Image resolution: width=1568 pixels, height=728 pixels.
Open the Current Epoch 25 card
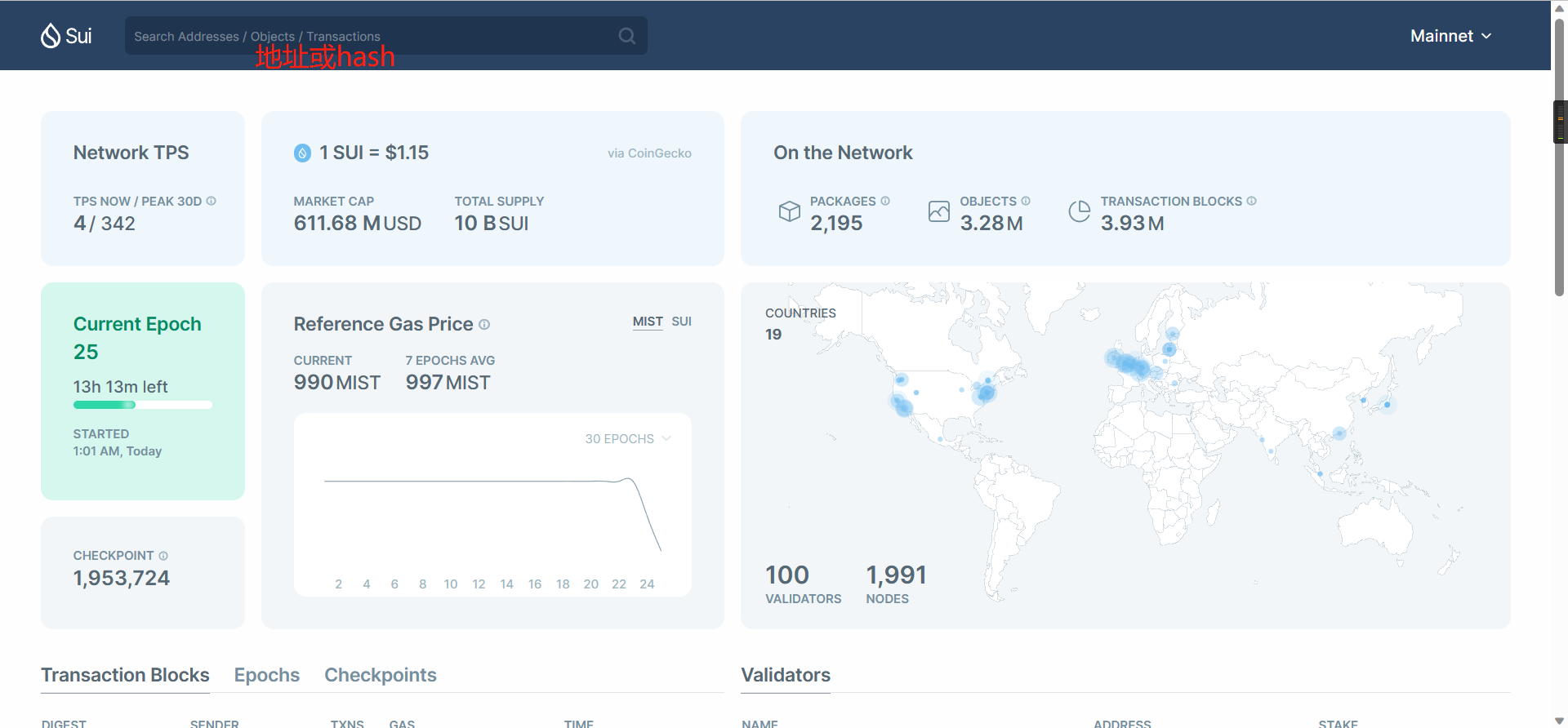tap(142, 391)
